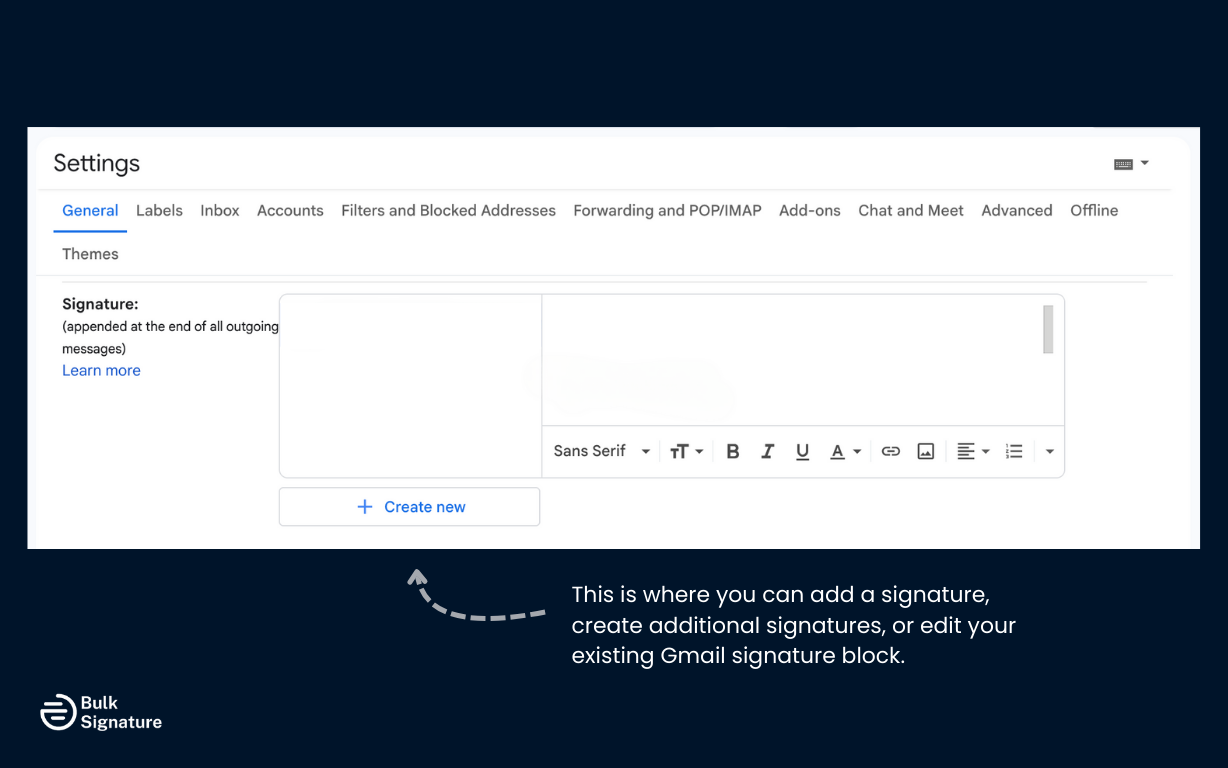Open the Learn more link

pyautogui.click(x=101, y=370)
